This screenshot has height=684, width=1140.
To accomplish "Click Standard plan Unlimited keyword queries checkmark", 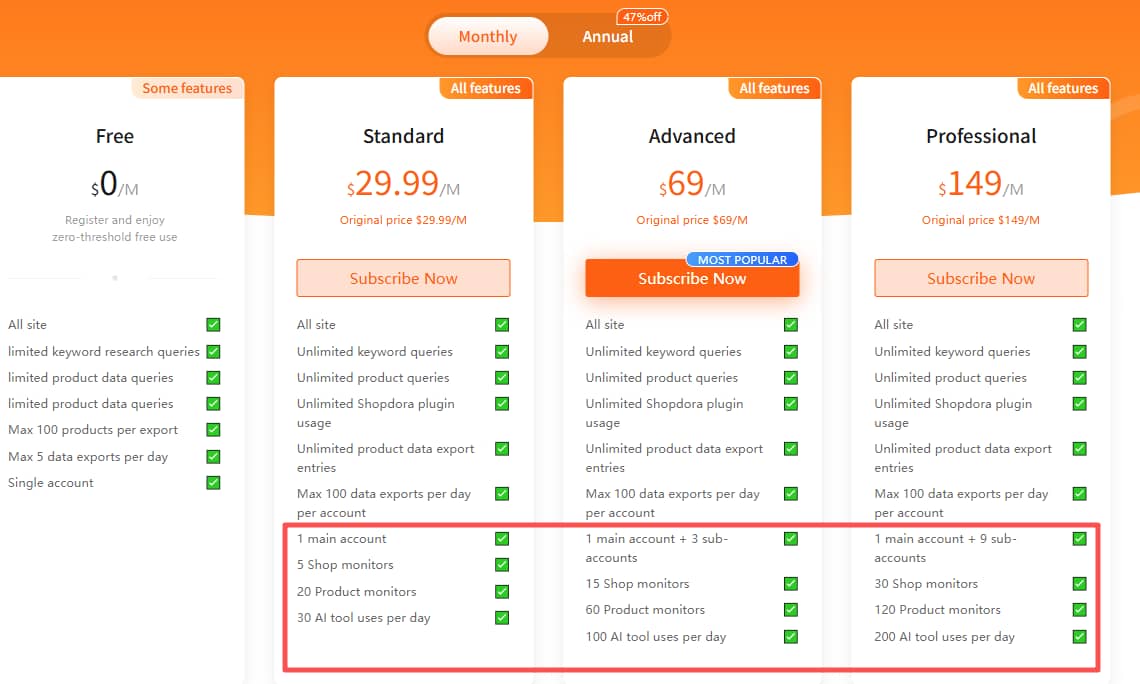I will tap(502, 352).
